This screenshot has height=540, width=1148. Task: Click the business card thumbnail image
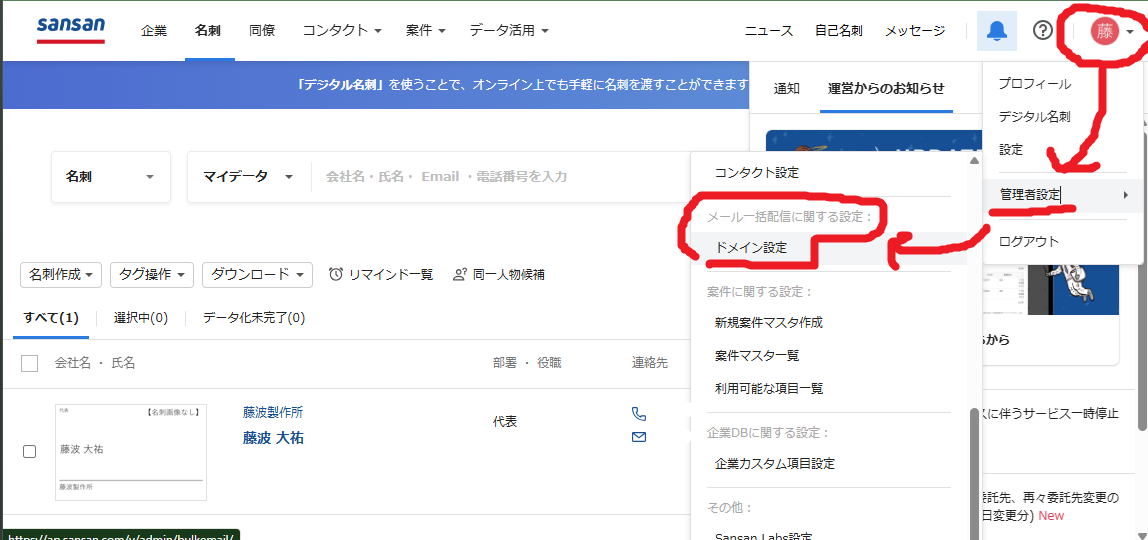(131, 451)
